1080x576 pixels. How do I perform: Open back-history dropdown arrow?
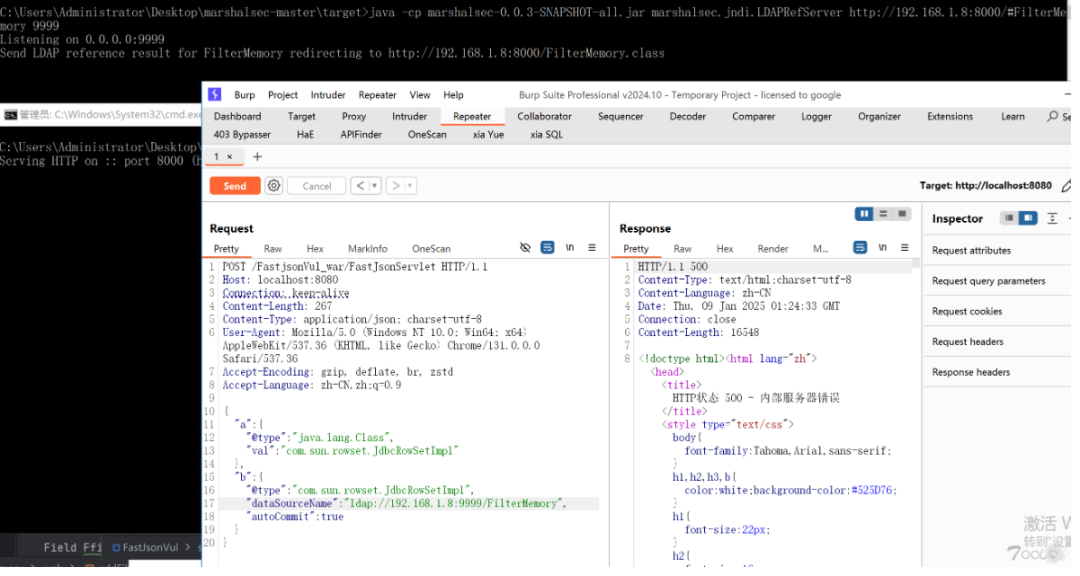(x=375, y=186)
